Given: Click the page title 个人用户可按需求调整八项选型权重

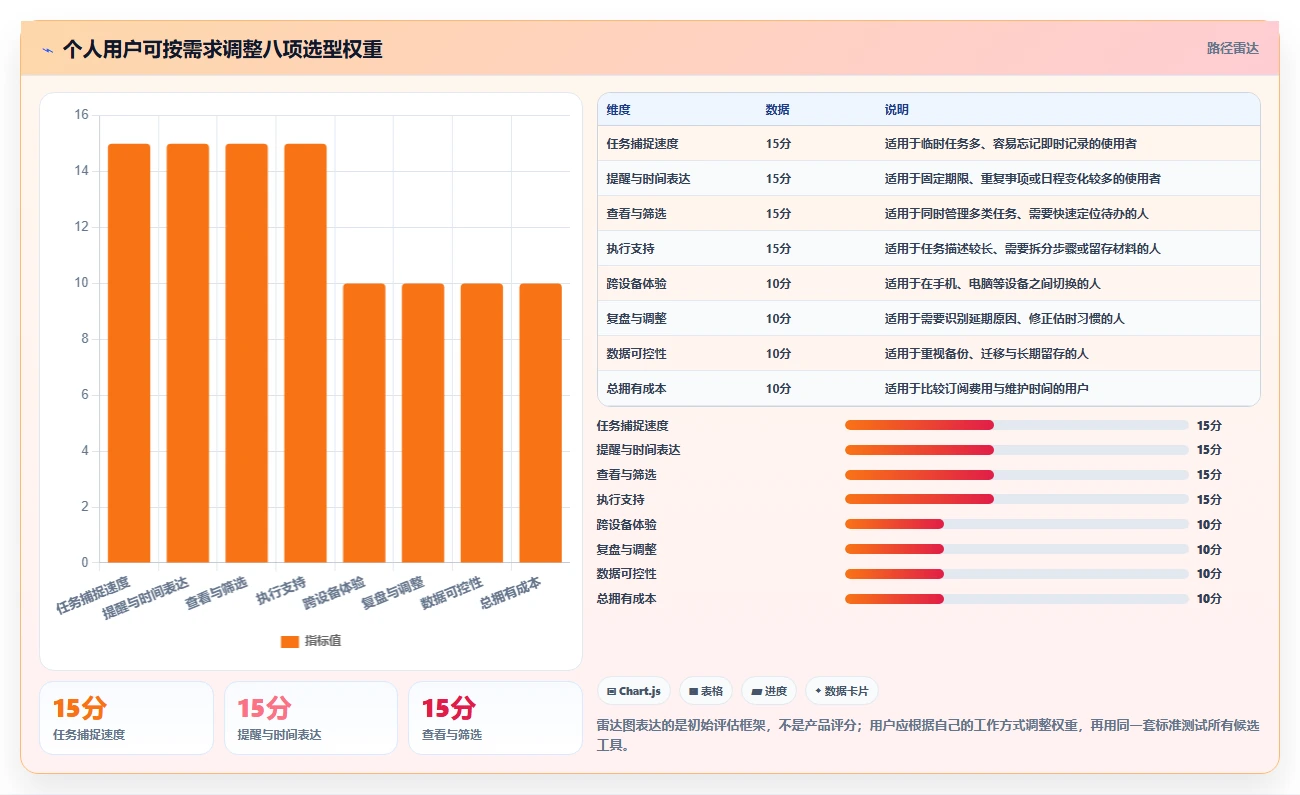Looking at the screenshot, I should (222, 49).
